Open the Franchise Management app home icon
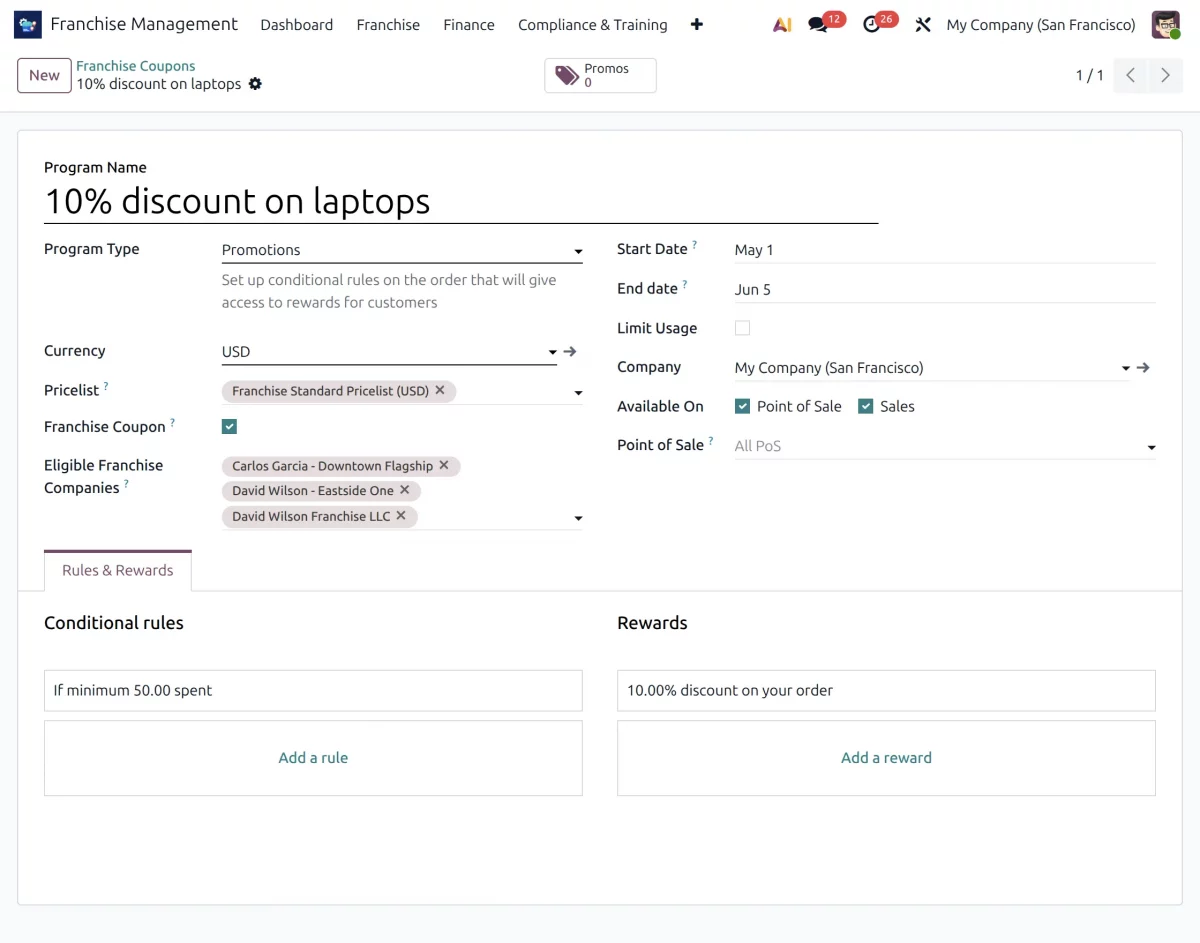Viewport: 1200px width, 943px height. [28, 24]
